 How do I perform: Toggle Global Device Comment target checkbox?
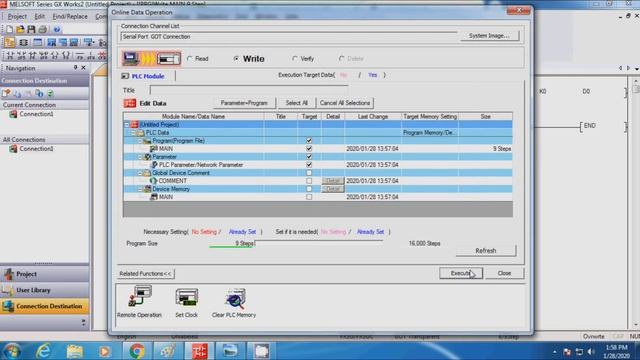[x=309, y=173]
